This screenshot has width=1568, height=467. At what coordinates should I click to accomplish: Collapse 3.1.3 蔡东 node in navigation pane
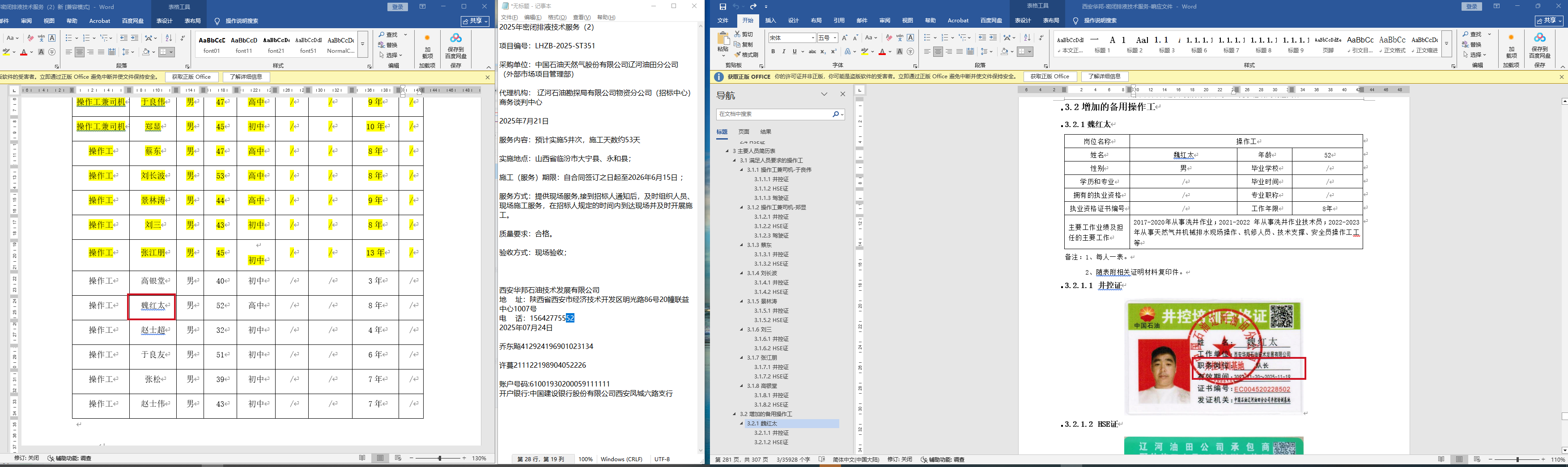pos(741,245)
